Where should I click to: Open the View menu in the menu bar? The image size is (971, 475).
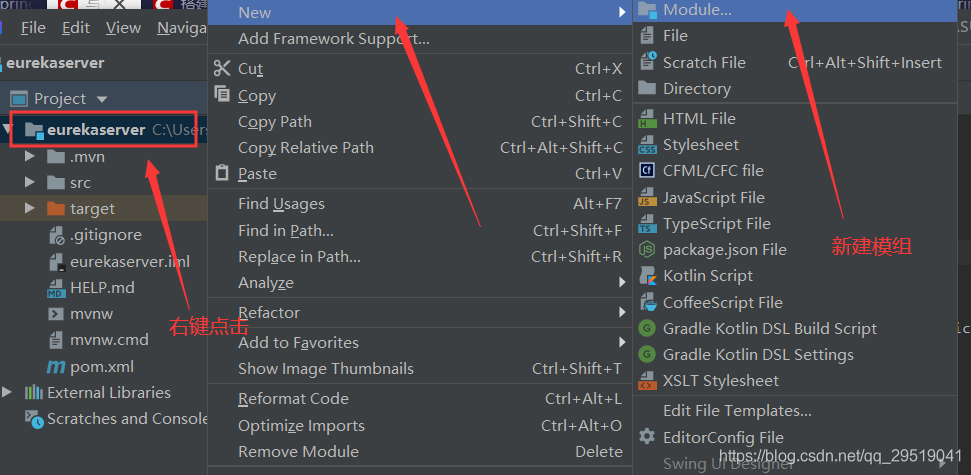(123, 28)
